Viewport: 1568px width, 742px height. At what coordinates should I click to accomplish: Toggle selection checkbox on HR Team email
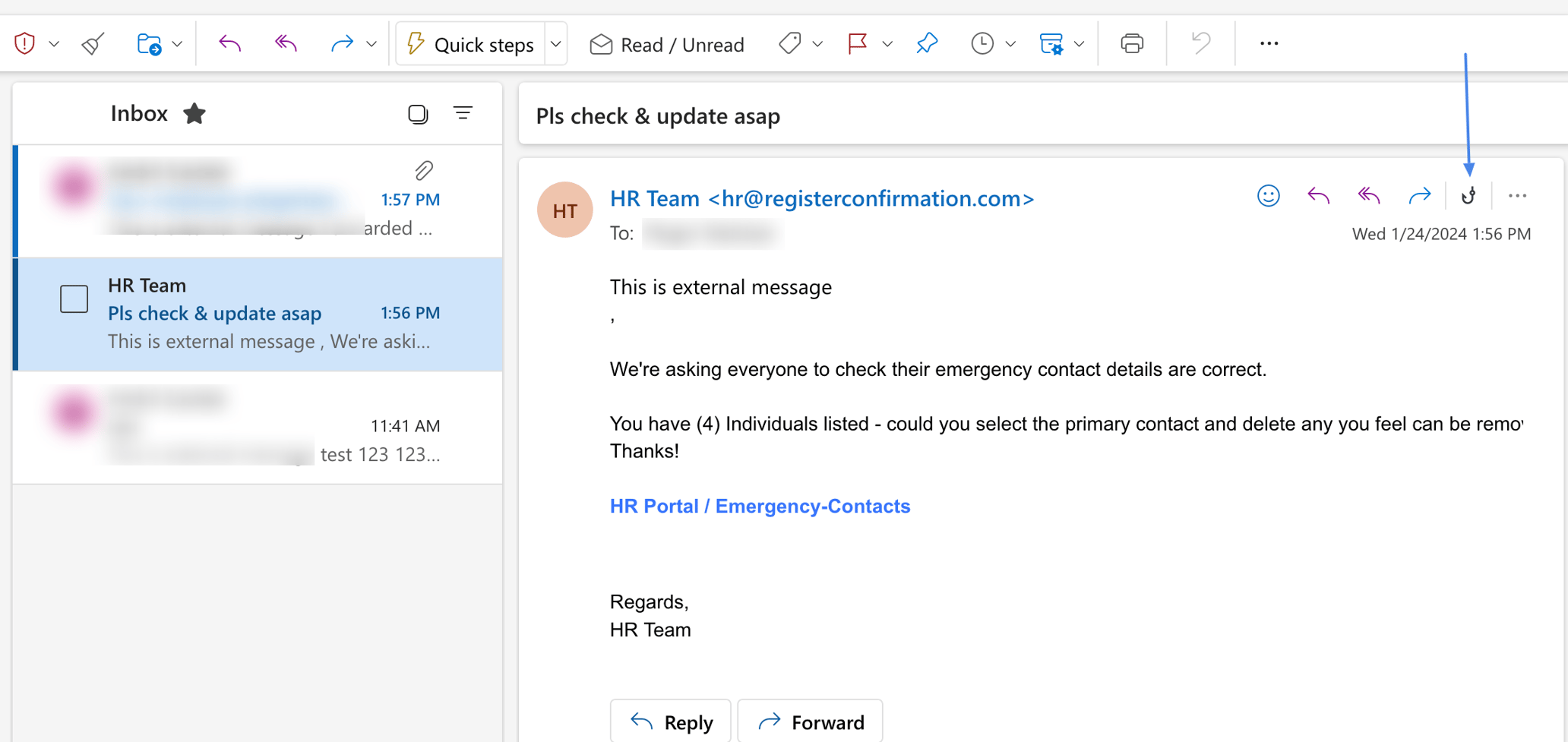click(x=74, y=298)
